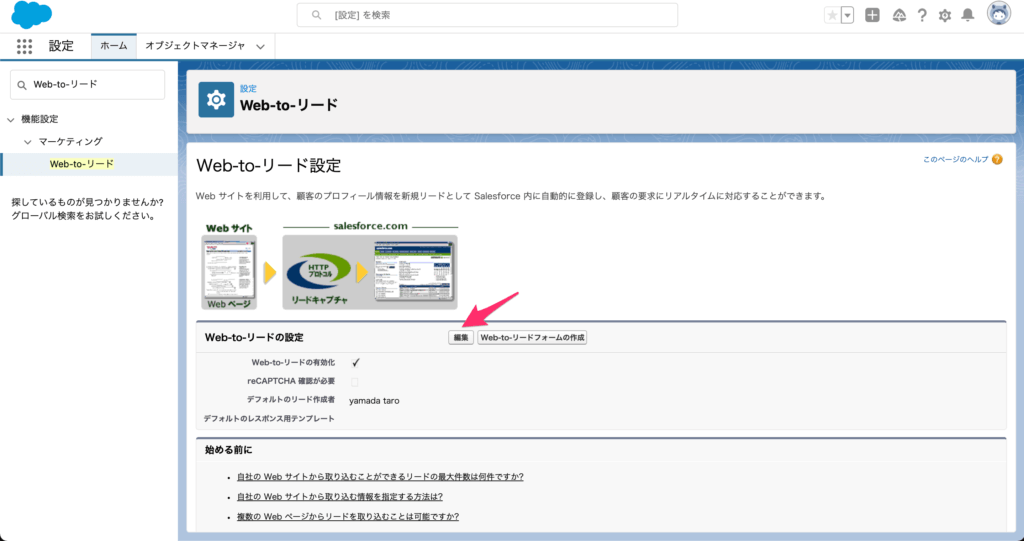Screen dimensions: 1024x541
Task: Click the 設定 breadcrumb link
Action: pyautogui.click(x=248, y=88)
